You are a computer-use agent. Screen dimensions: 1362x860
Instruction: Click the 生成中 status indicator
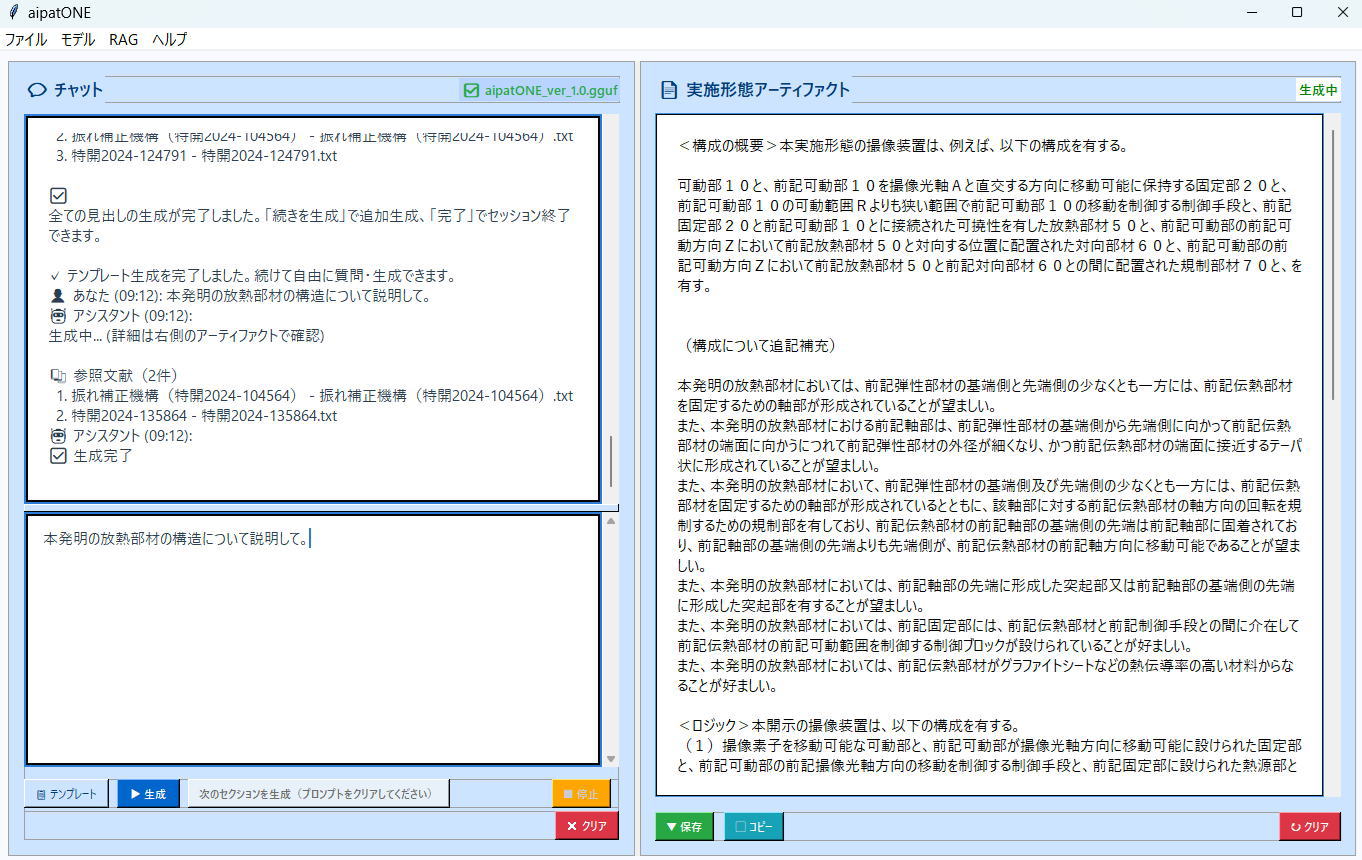click(x=1317, y=90)
